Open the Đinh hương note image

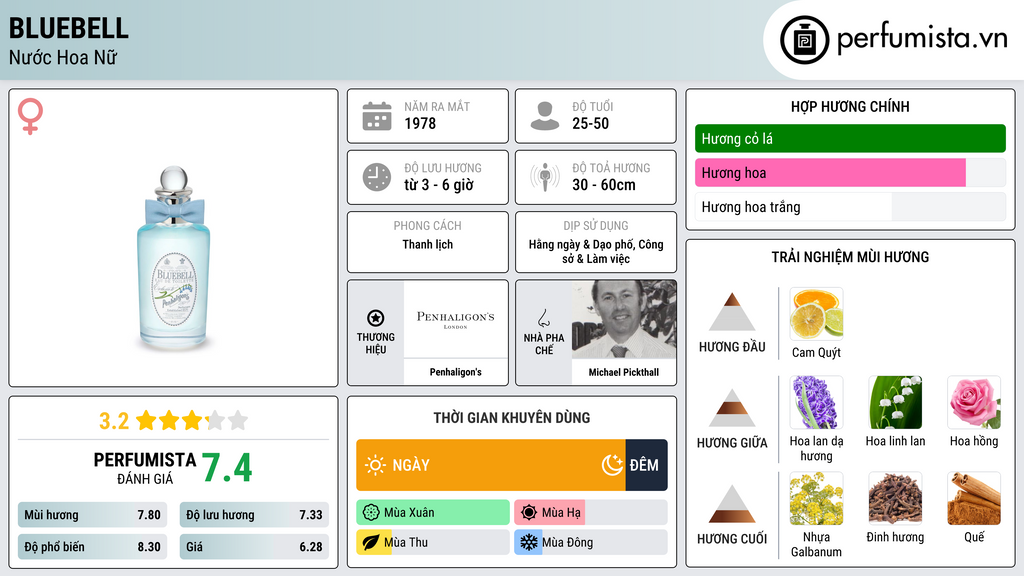tap(895, 499)
